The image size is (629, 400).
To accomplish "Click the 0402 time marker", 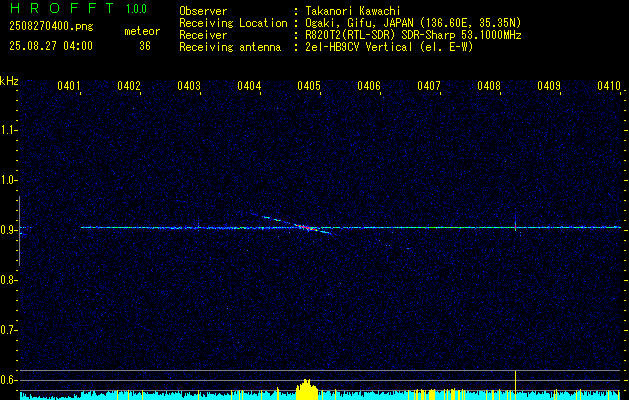I will coord(129,85).
